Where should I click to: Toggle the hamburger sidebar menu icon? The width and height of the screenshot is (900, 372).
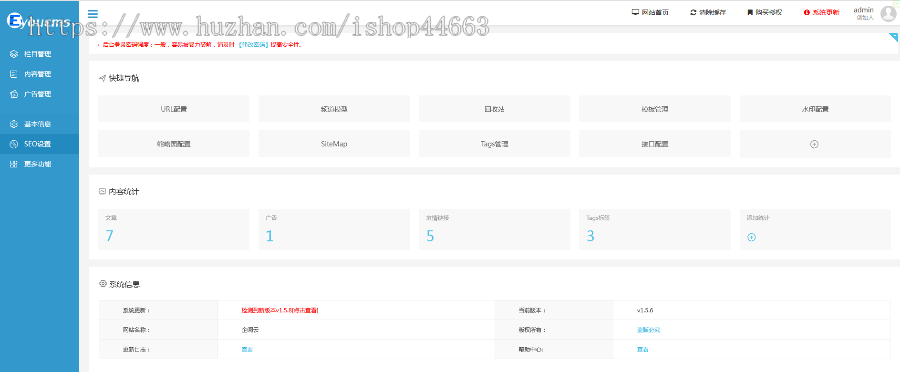[x=92, y=14]
